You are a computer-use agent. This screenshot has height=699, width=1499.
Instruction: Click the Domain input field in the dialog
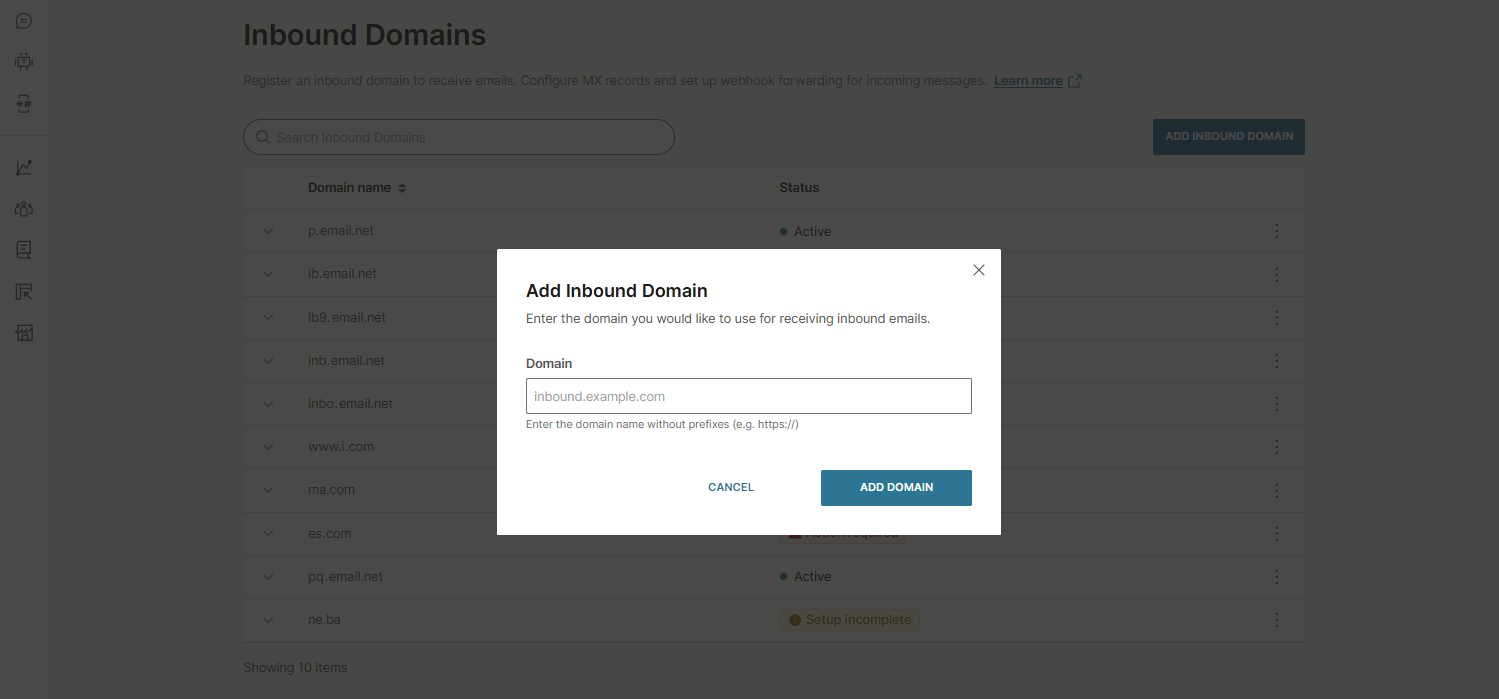pos(748,396)
